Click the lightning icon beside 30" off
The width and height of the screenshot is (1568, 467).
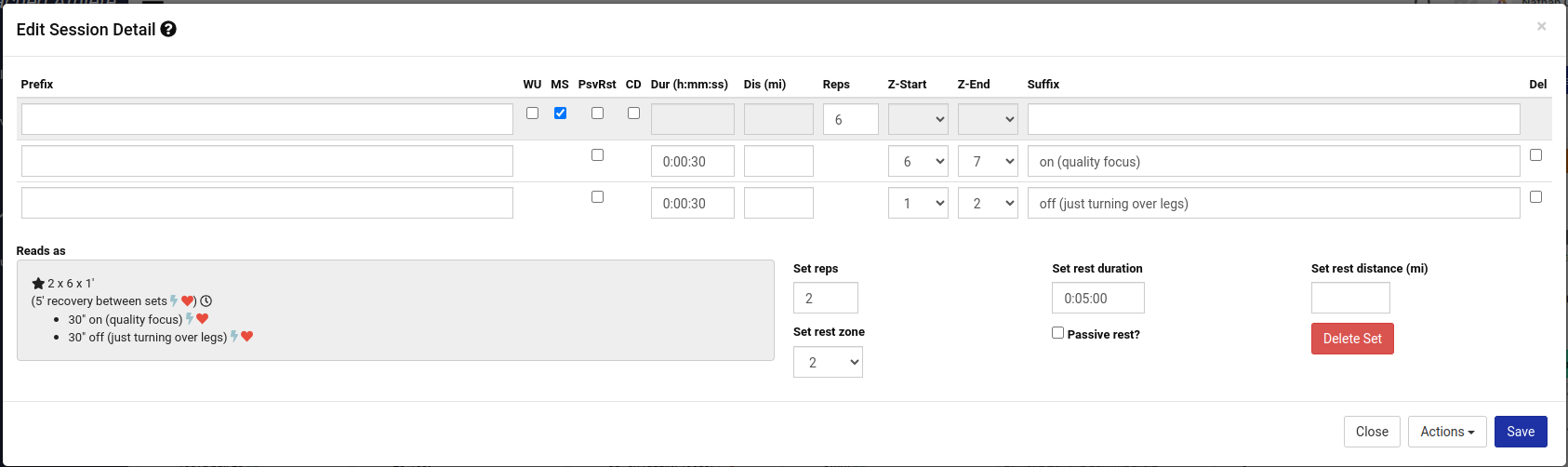234,337
